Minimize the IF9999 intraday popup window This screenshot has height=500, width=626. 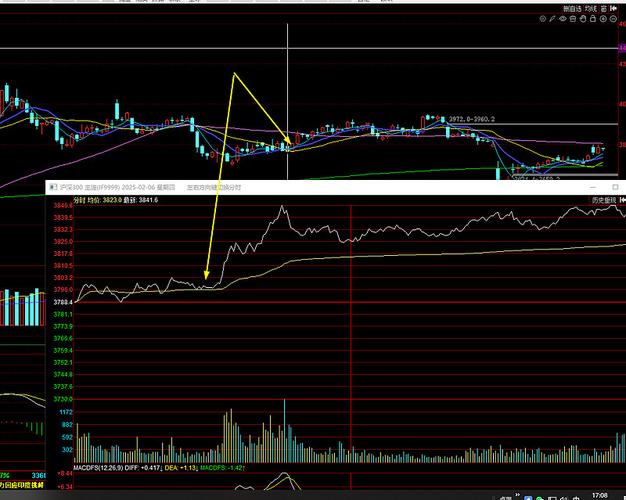point(593,187)
